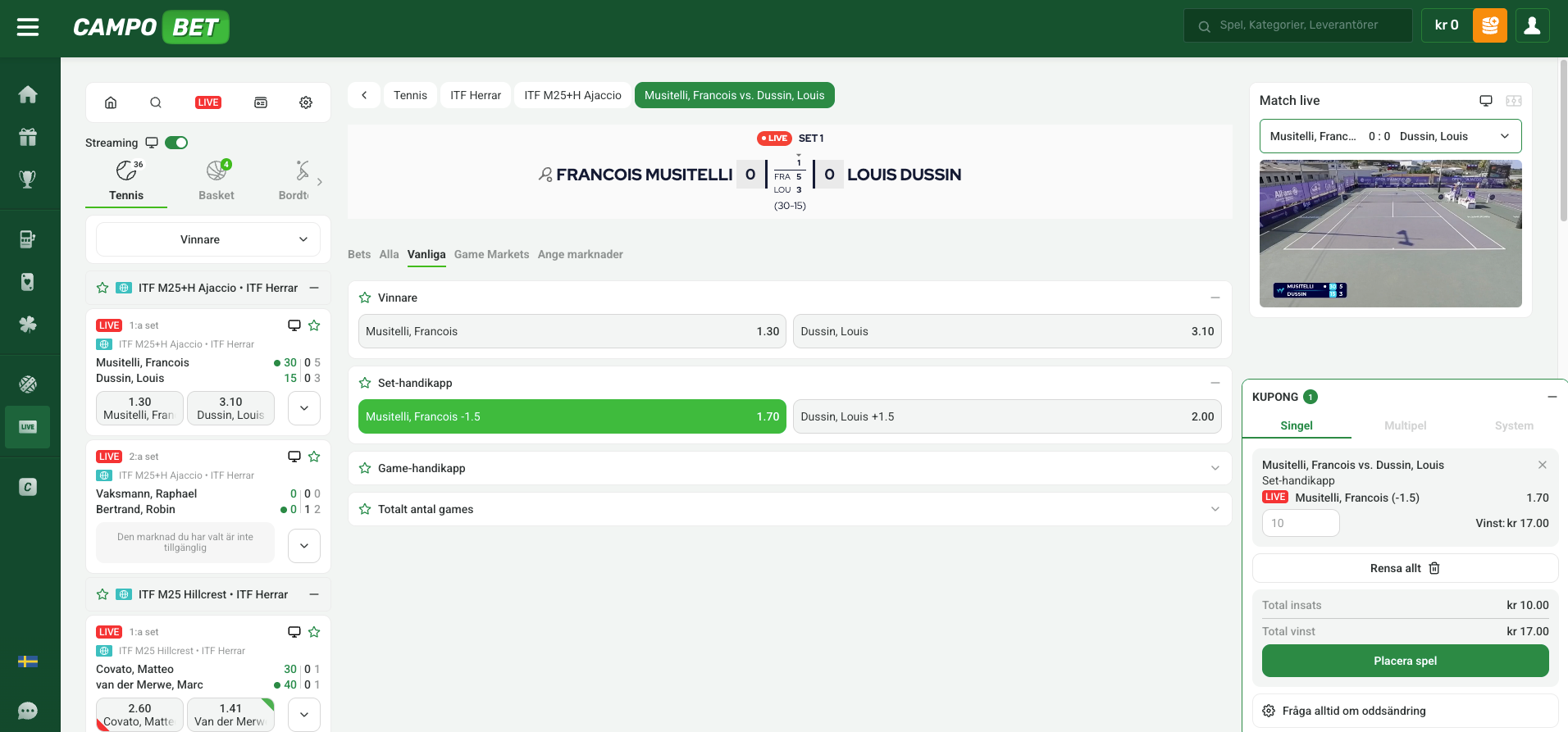This screenshot has width=1568, height=732.
Task: Click Rensa allt to clear coupon
Action: click(1405, 568)
